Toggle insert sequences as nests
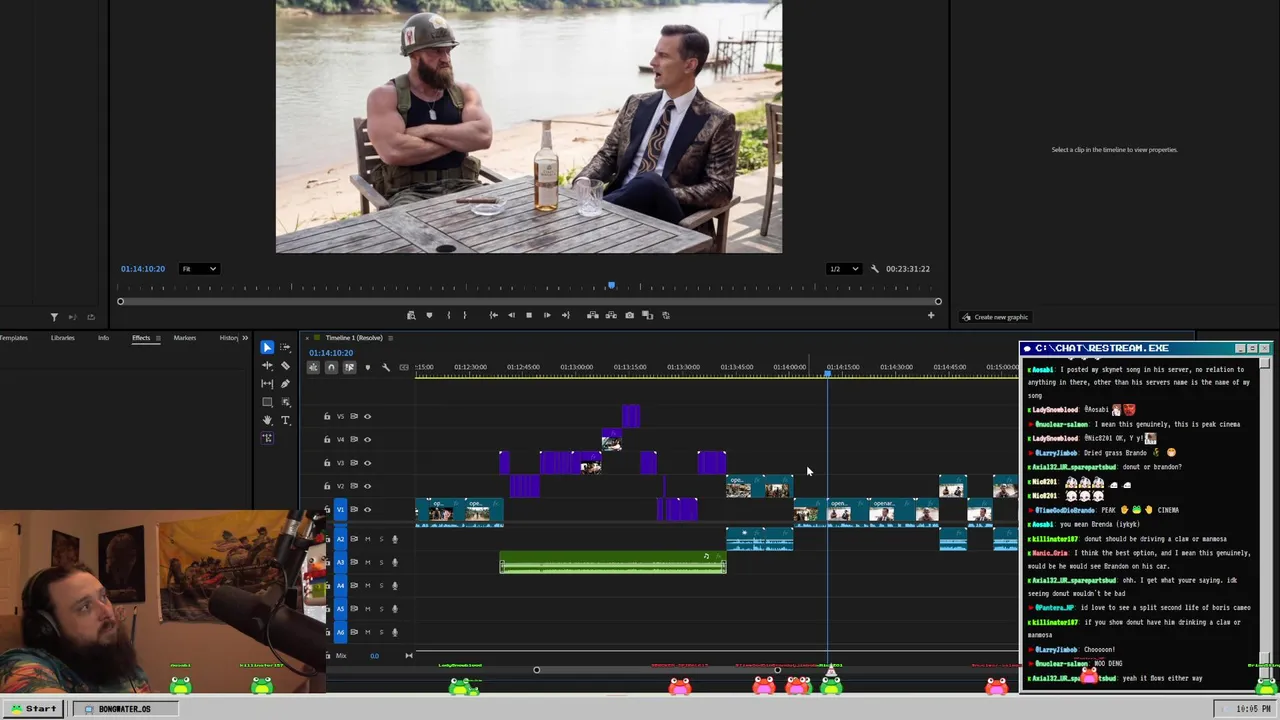The width and height of the screenshot is (1280, 720). coord(313,367)
